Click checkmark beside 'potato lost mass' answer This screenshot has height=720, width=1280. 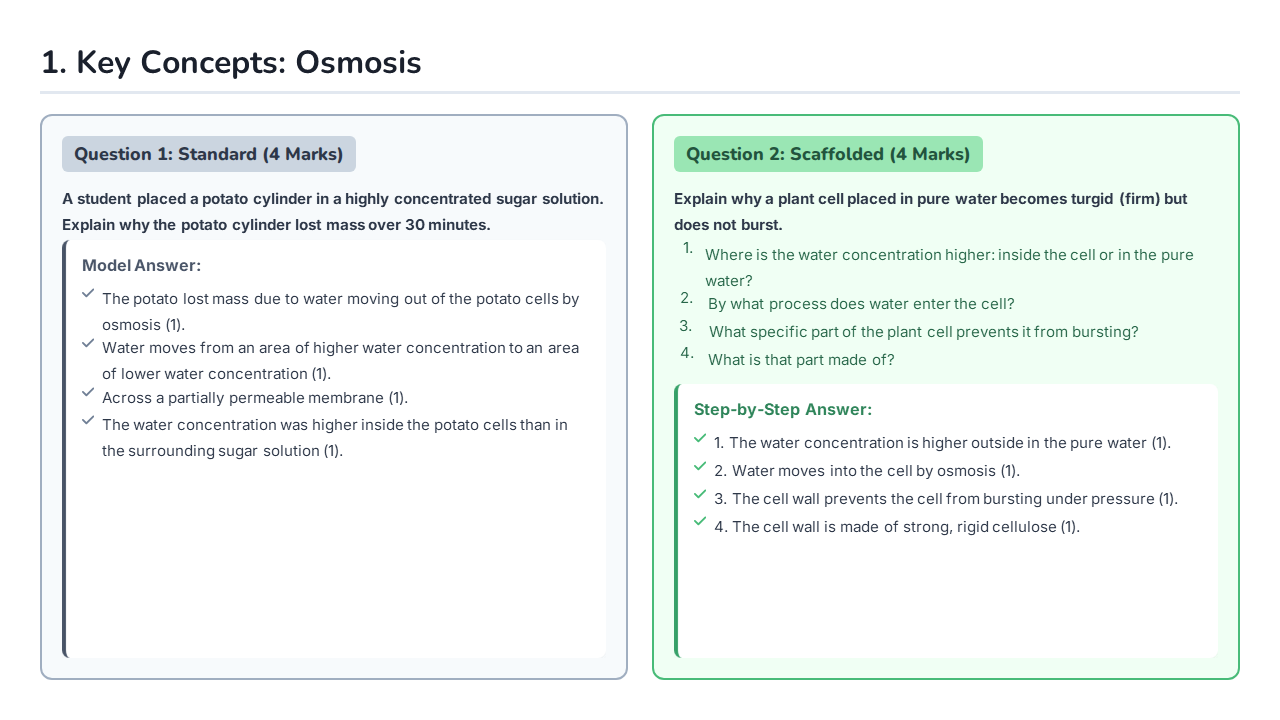[88, 293]
